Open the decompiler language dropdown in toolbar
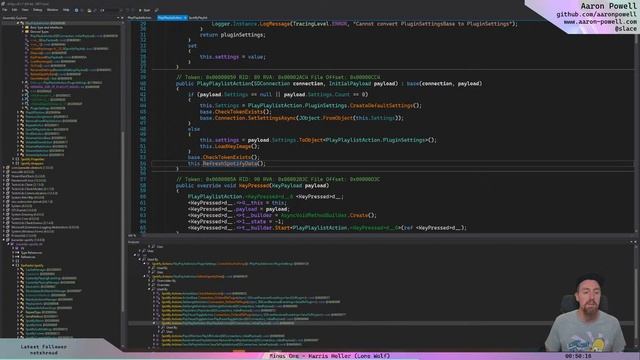The height and width of the screenshot is (360, 640). [x=112, y=10]
